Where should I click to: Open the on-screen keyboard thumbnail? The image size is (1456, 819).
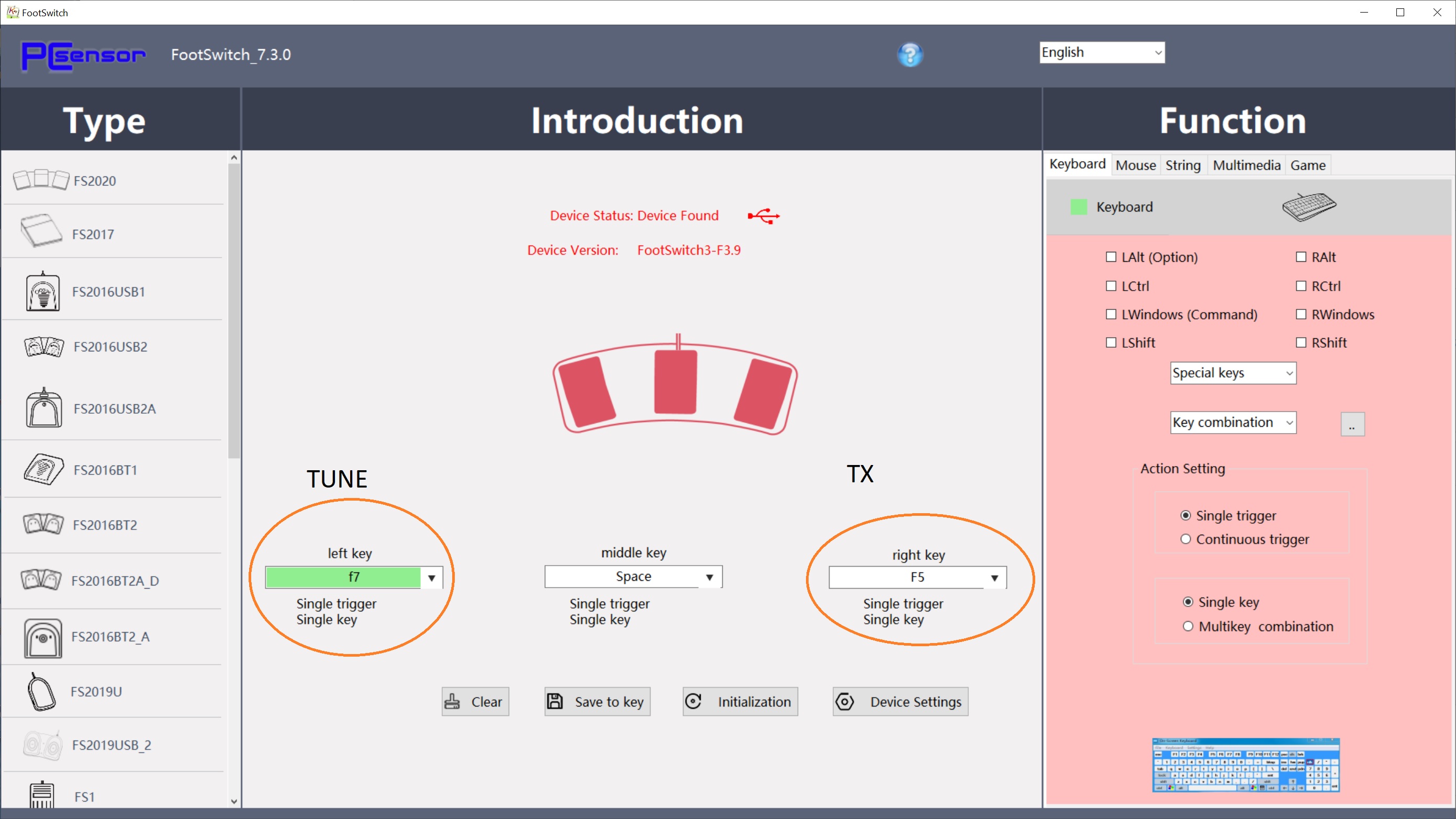(1245, 764)
